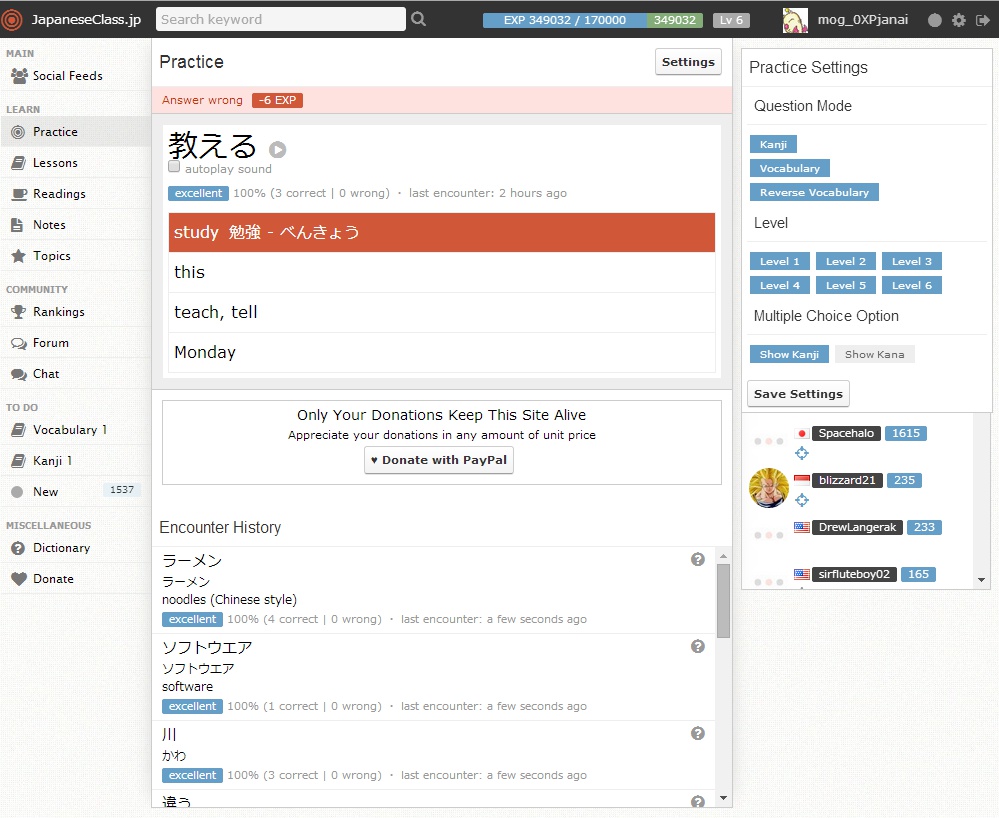Viewport: 999px width, 818px height.
Task: Click Donate with PayPal button
Action: (439, 460)
